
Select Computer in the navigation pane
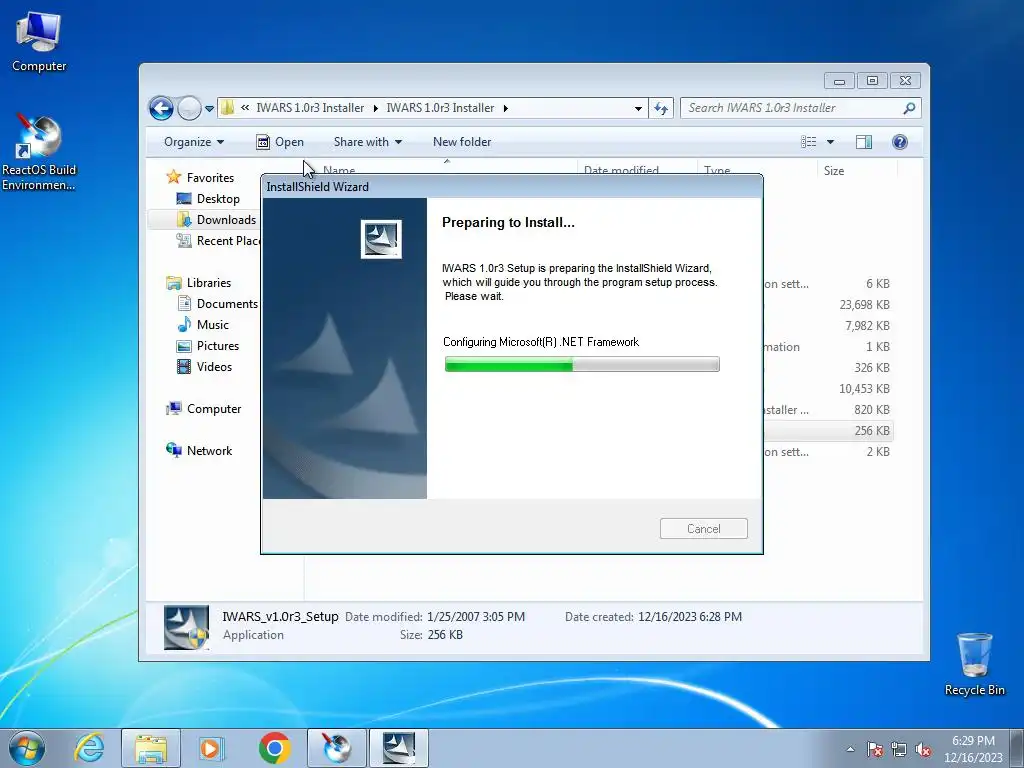[204, 409]
